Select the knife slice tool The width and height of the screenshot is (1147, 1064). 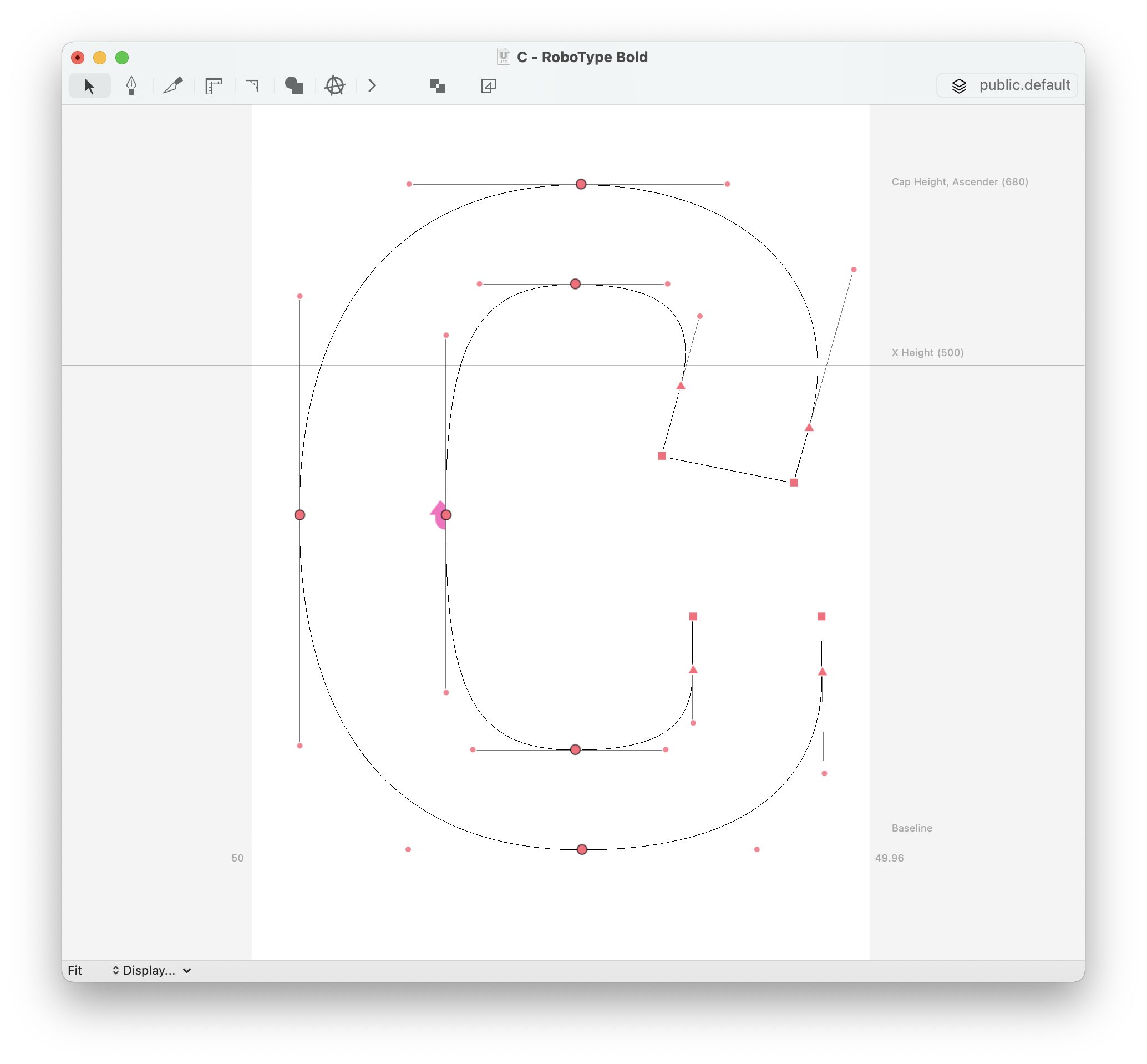pyautogui.click(x=172, y=86)
